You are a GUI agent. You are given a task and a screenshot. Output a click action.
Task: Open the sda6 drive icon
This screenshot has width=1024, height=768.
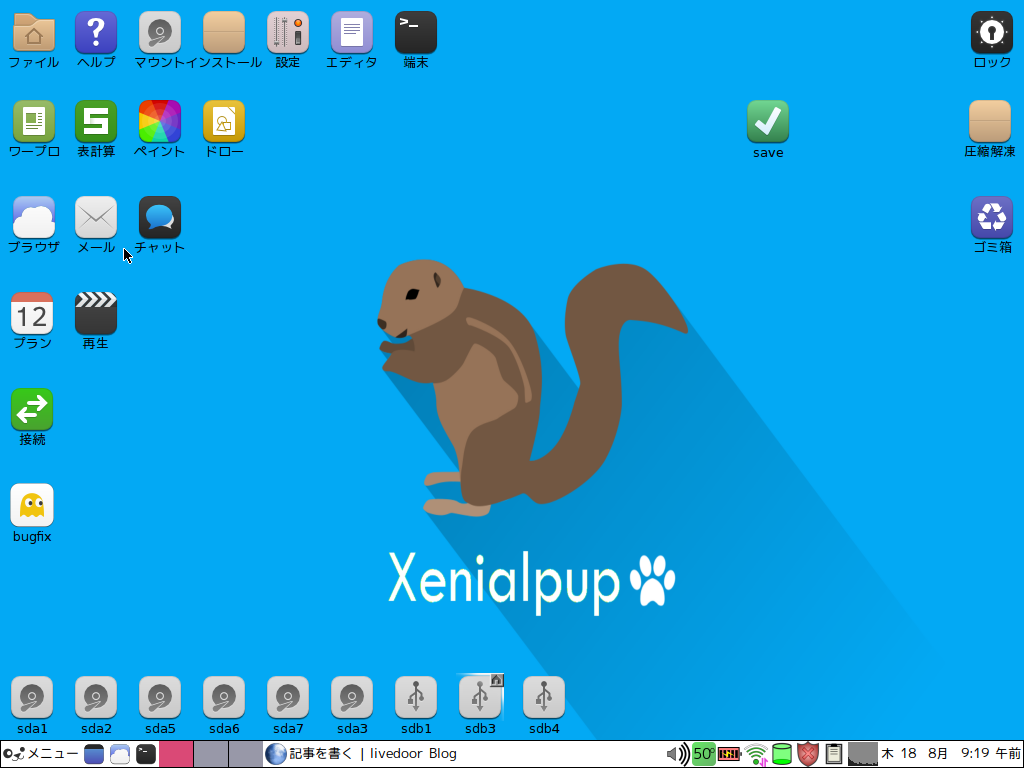[224, 697]
